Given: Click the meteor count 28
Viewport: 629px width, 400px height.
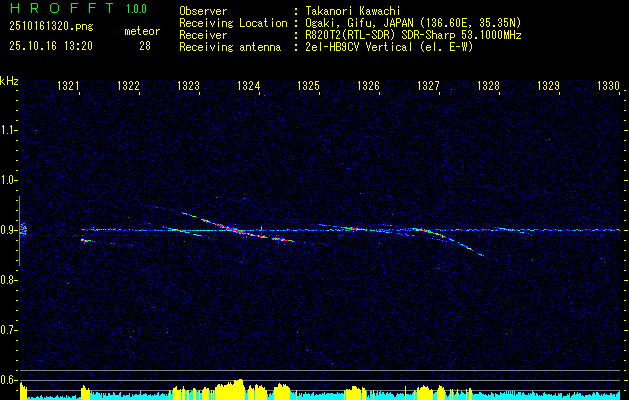Looking at the screenshot, I should (145, 46).
